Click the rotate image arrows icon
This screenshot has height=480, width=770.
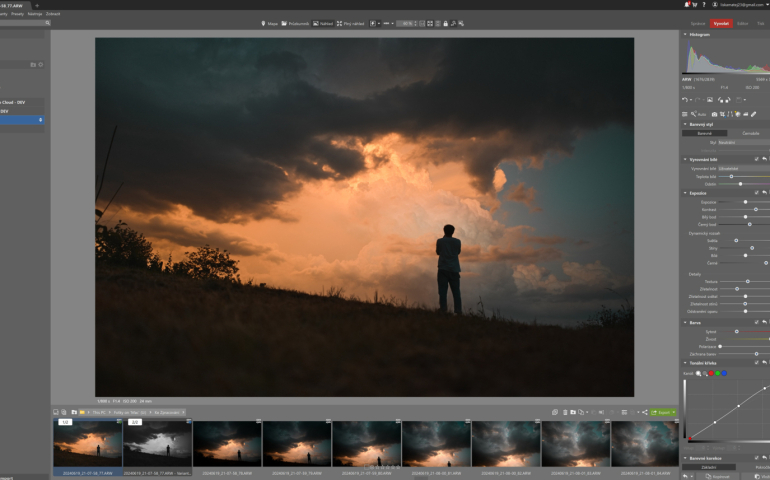724,100
